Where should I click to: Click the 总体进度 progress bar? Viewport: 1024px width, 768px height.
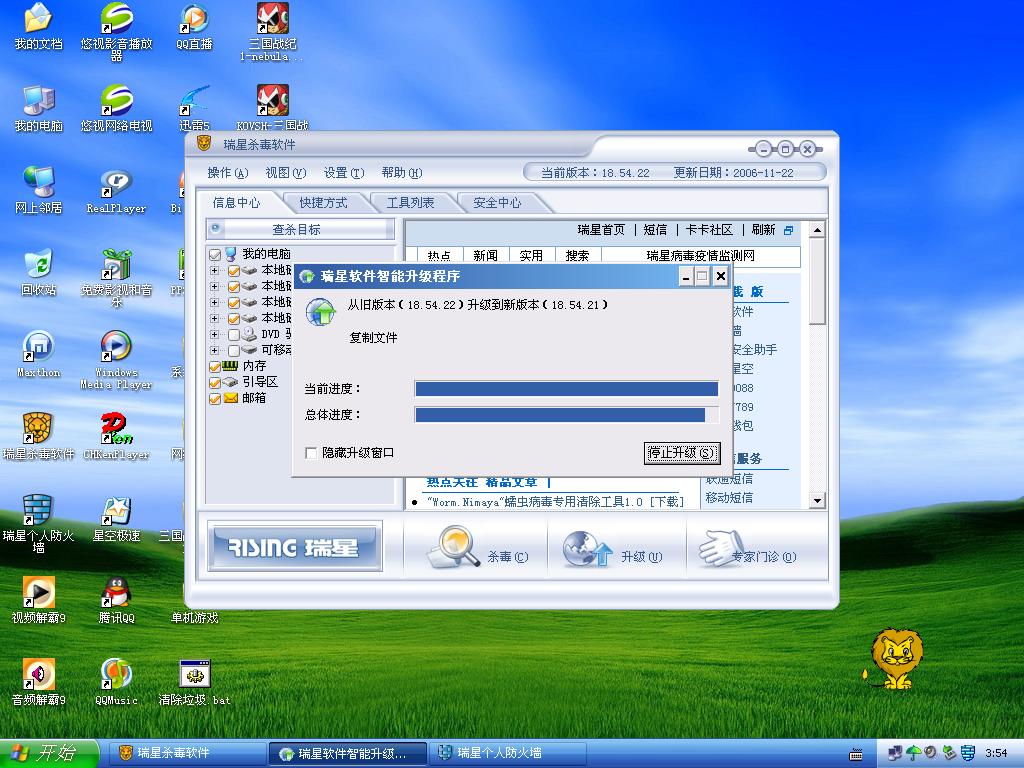point(566,415)
